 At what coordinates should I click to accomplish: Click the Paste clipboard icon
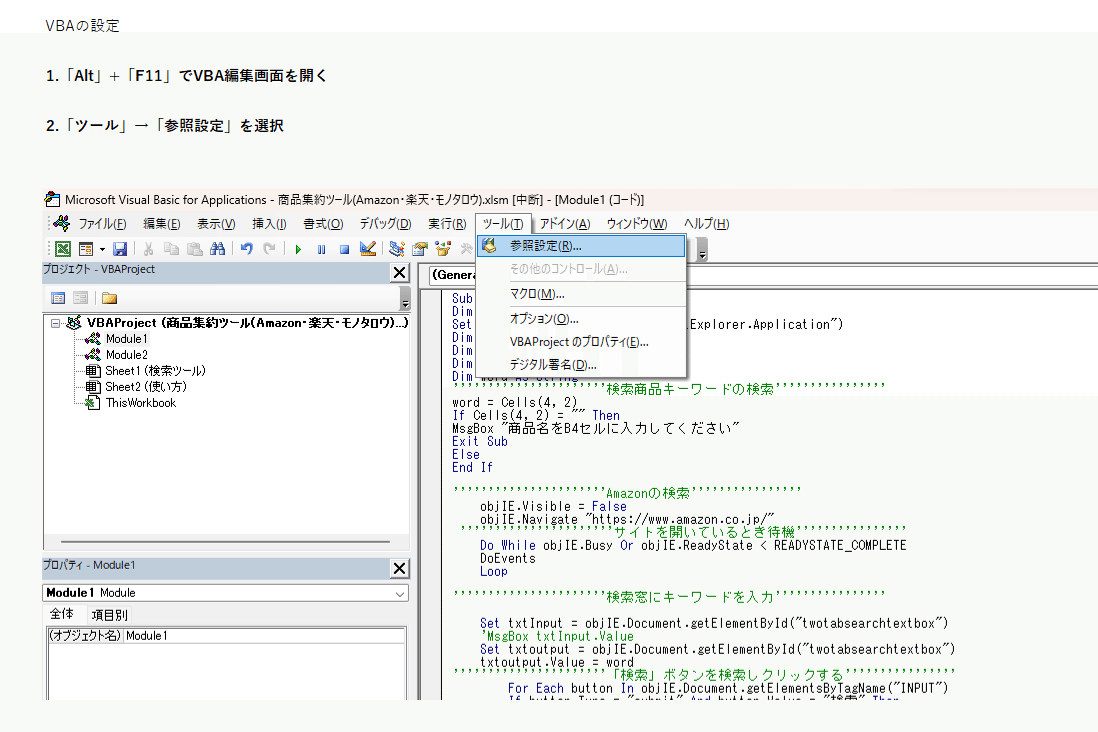click(x=195, y=249)
